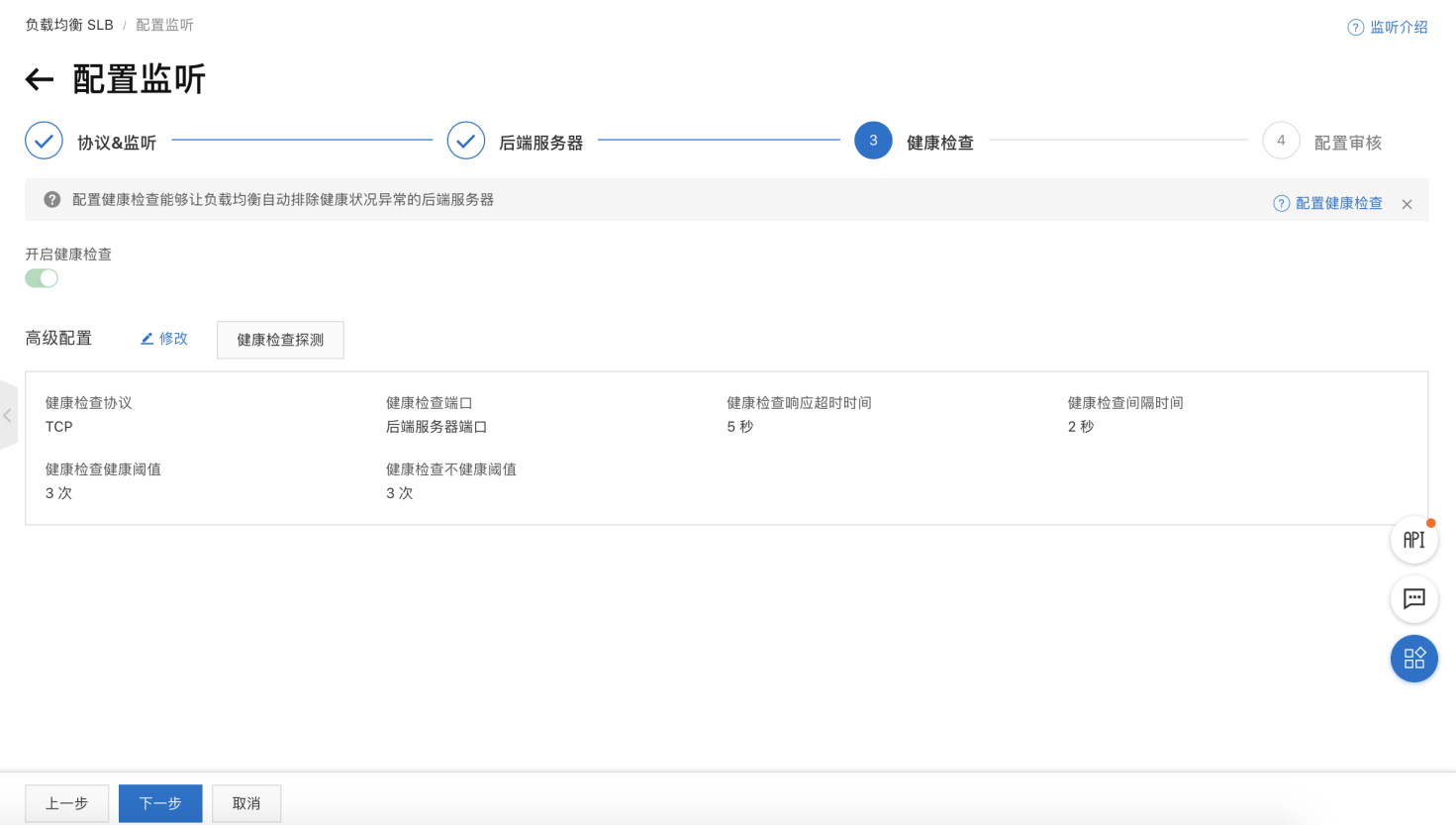Click the 协议&监听 step checkmark circle
The width and height of the screenshot is (1456, 825).
[44, 141]
